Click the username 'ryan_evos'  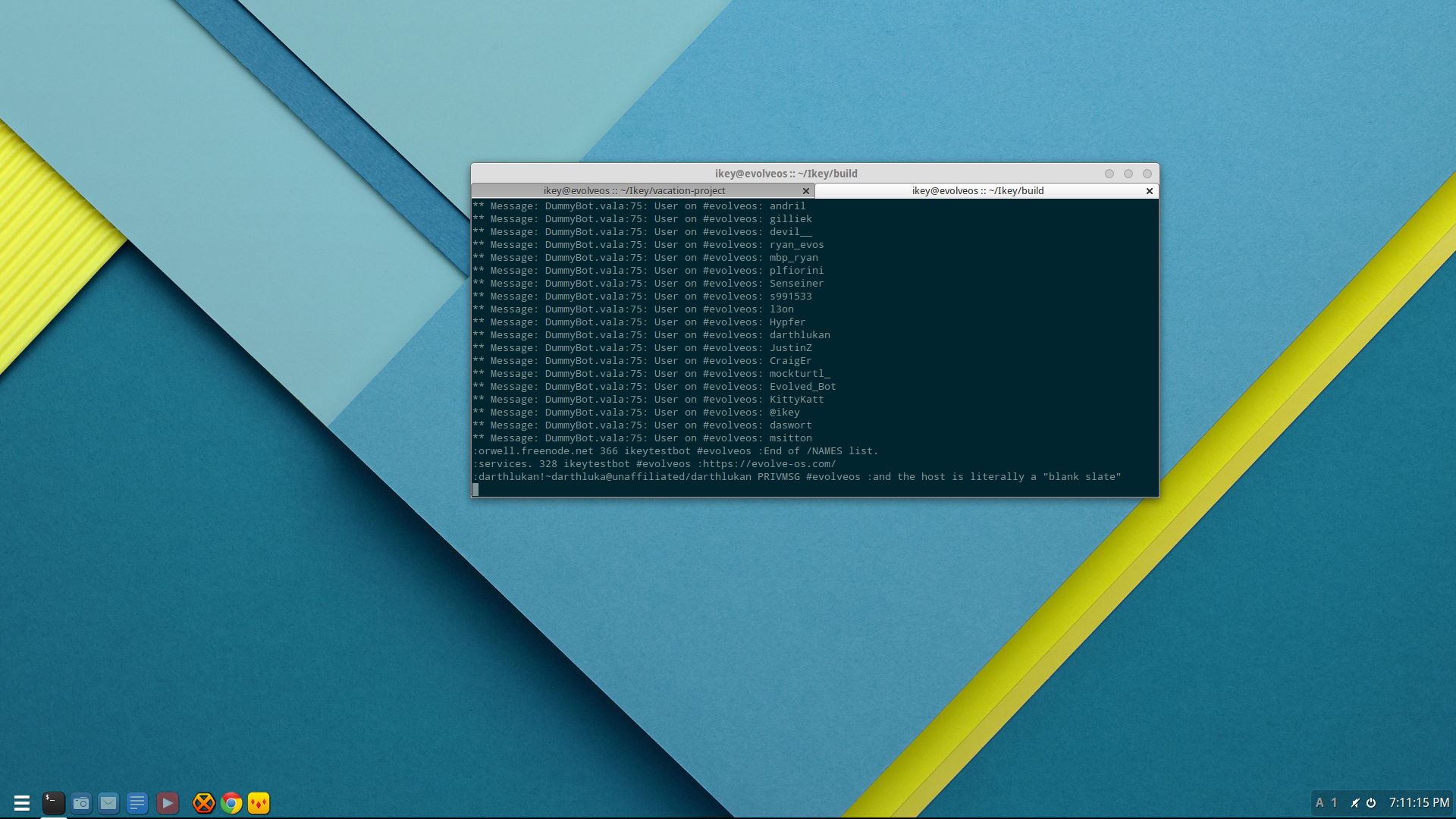pyautogui.click(x=796, y=245)
